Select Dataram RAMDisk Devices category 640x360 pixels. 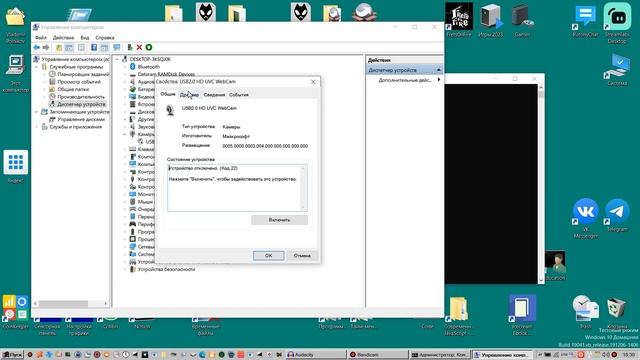tap(166, 74)
